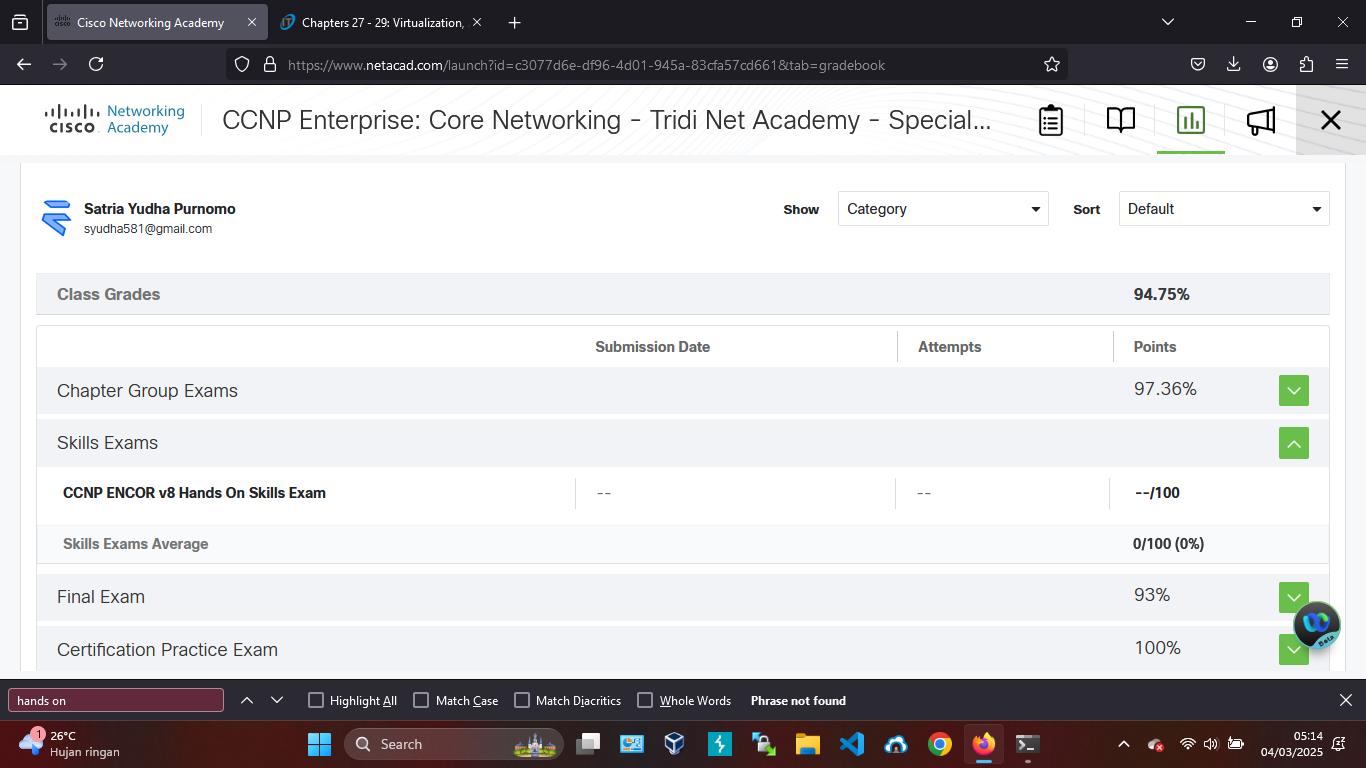Click the taskbar Search box

[x=454, y=744]
